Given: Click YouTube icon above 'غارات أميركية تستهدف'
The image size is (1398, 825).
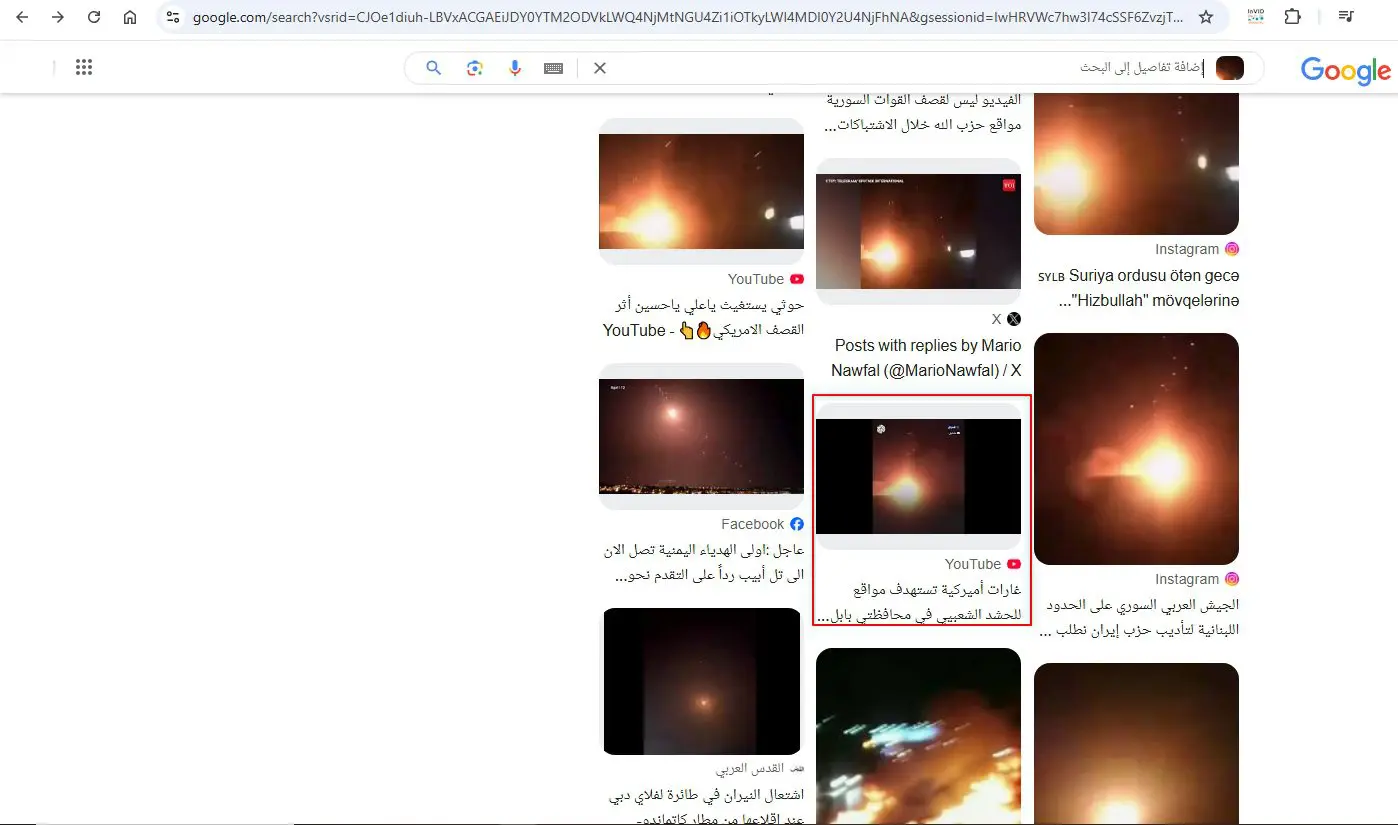Looking at the screenshot, I should 1014,564.
